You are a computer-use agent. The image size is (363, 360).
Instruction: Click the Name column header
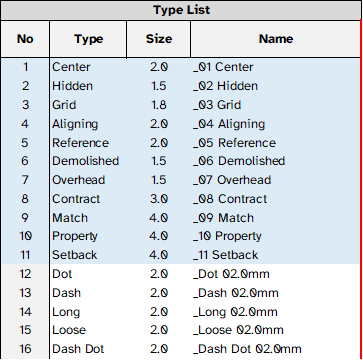tap(276, 39)
